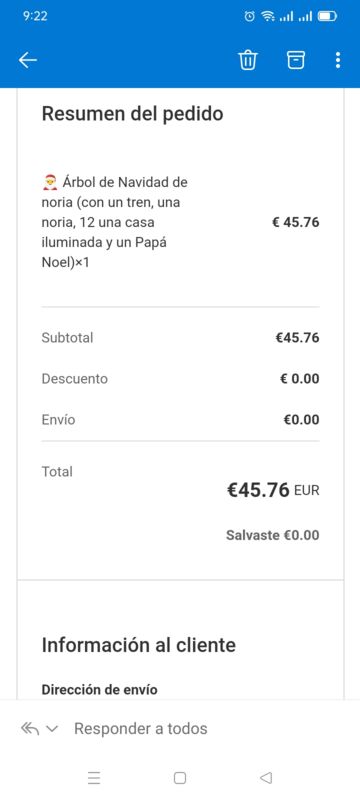Tap the Android back navigation triangle

(266, 778)
